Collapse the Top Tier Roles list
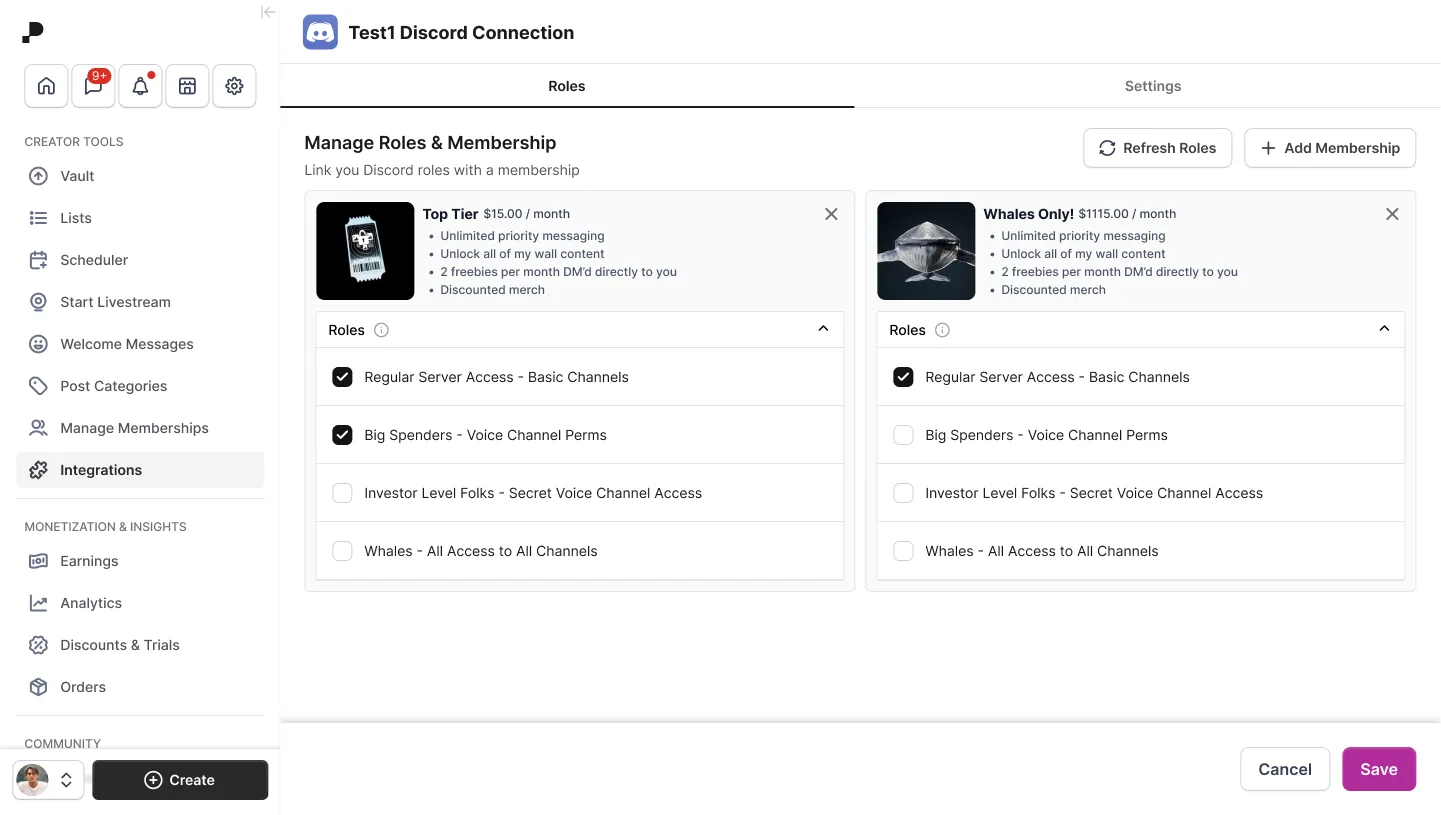1441x815 pixels. pos(823,328)
